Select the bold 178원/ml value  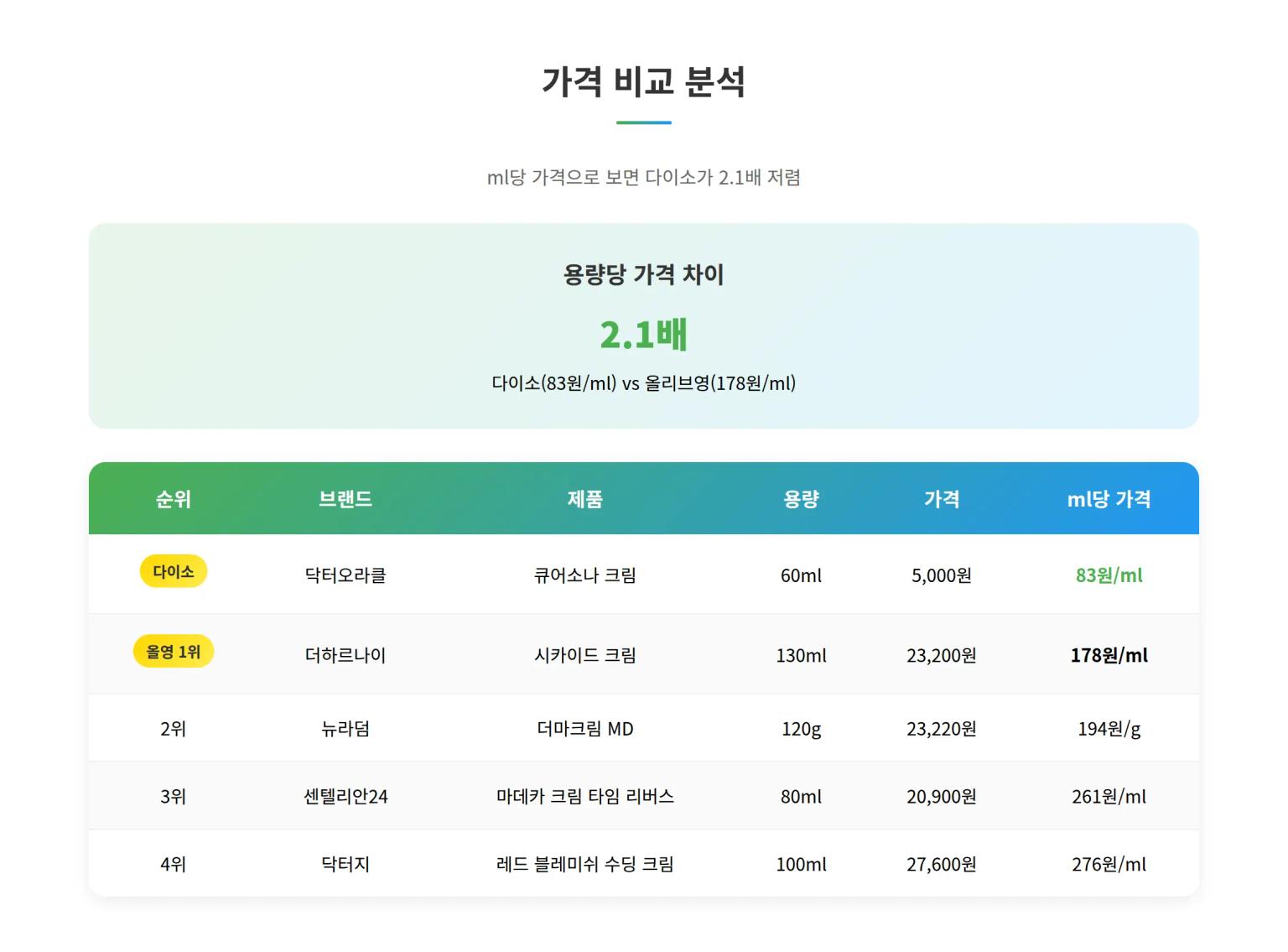[x=1109, y=655]
